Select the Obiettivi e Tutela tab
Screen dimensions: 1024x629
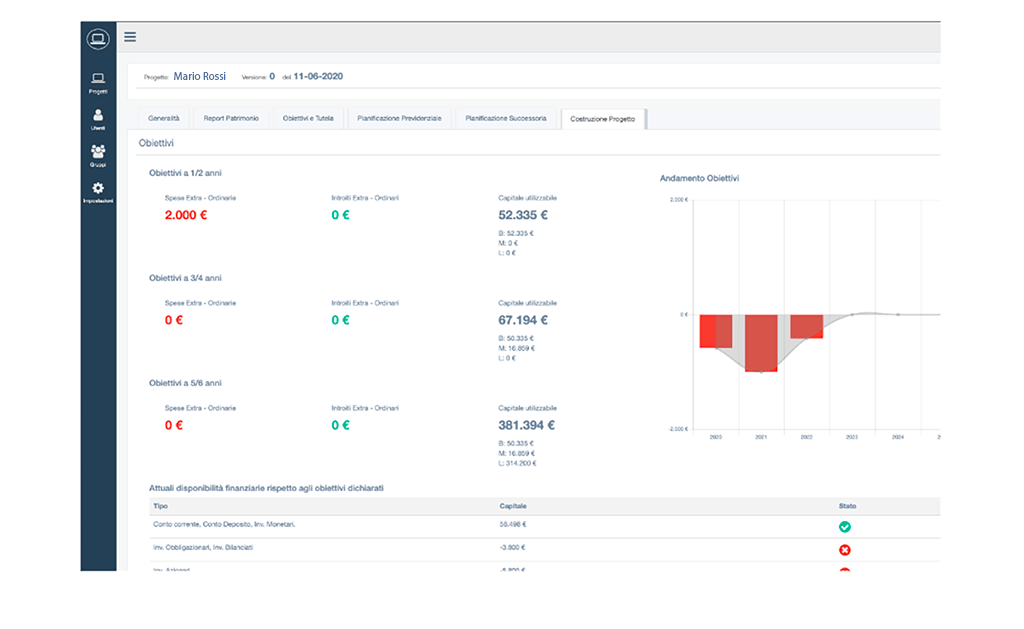(x=308, y=118)
